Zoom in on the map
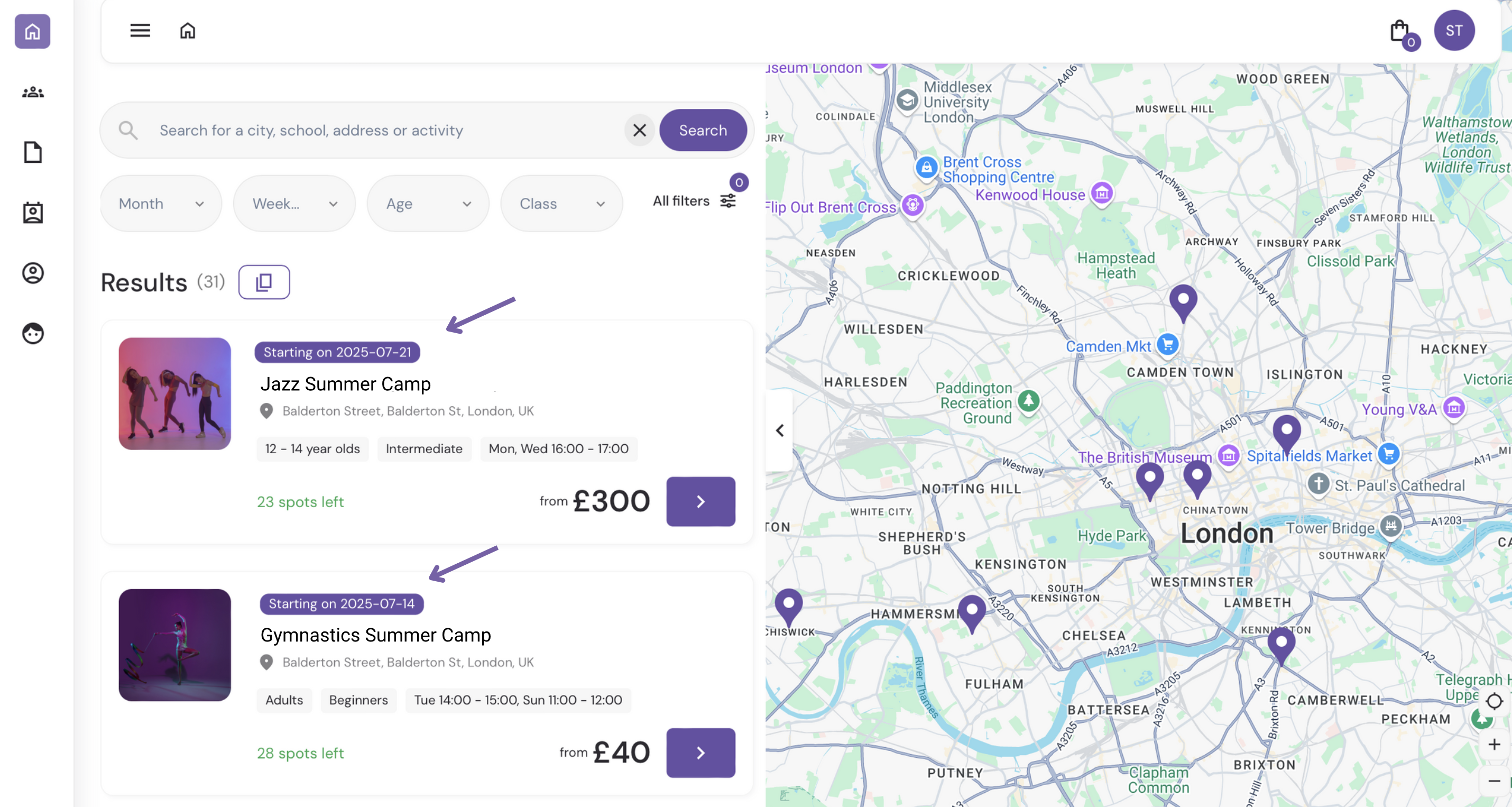The width and height of the screenshot is (1512, 807). [1494, 745]
